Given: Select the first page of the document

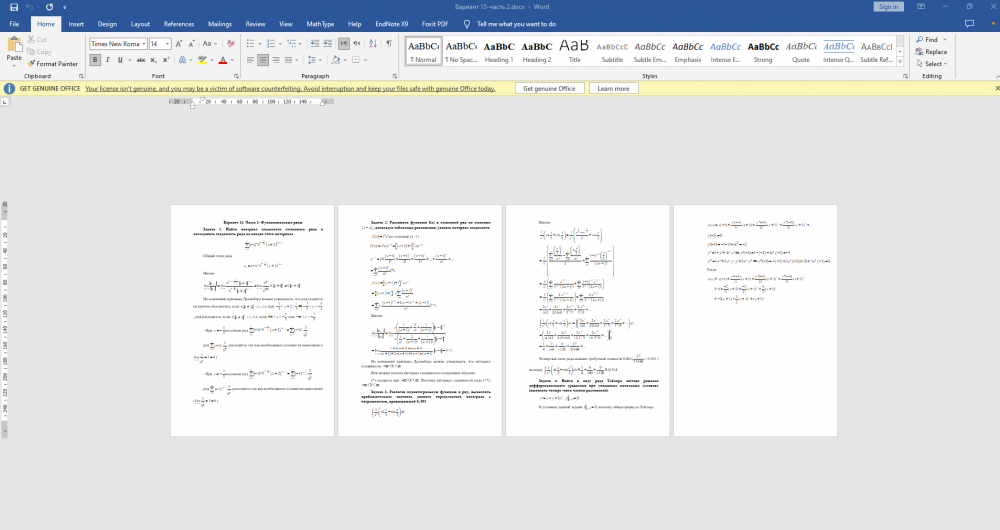Looking at the screenshot, I should point(253,320).
